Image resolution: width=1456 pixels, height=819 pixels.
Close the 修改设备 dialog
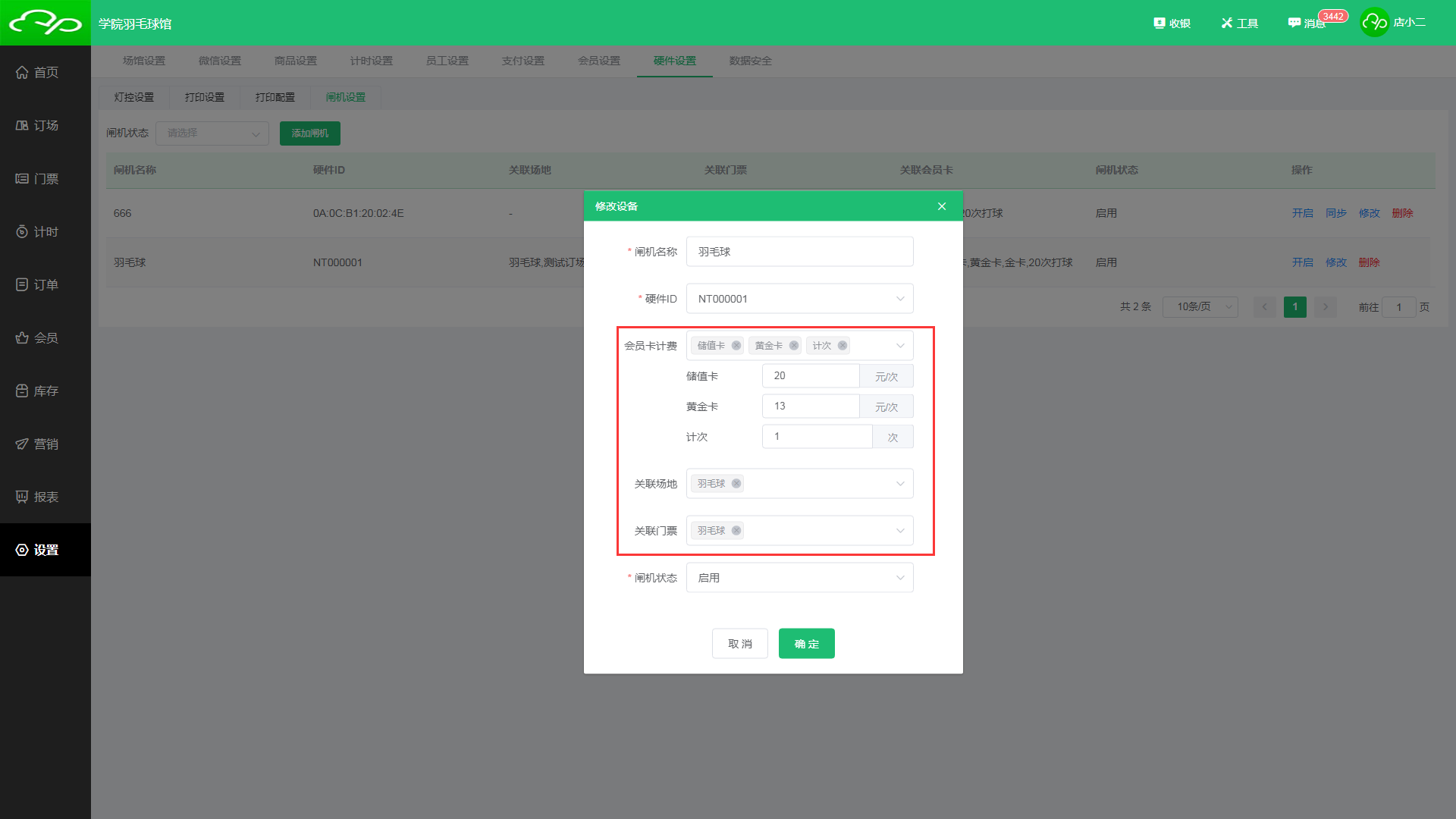point(941,206)
